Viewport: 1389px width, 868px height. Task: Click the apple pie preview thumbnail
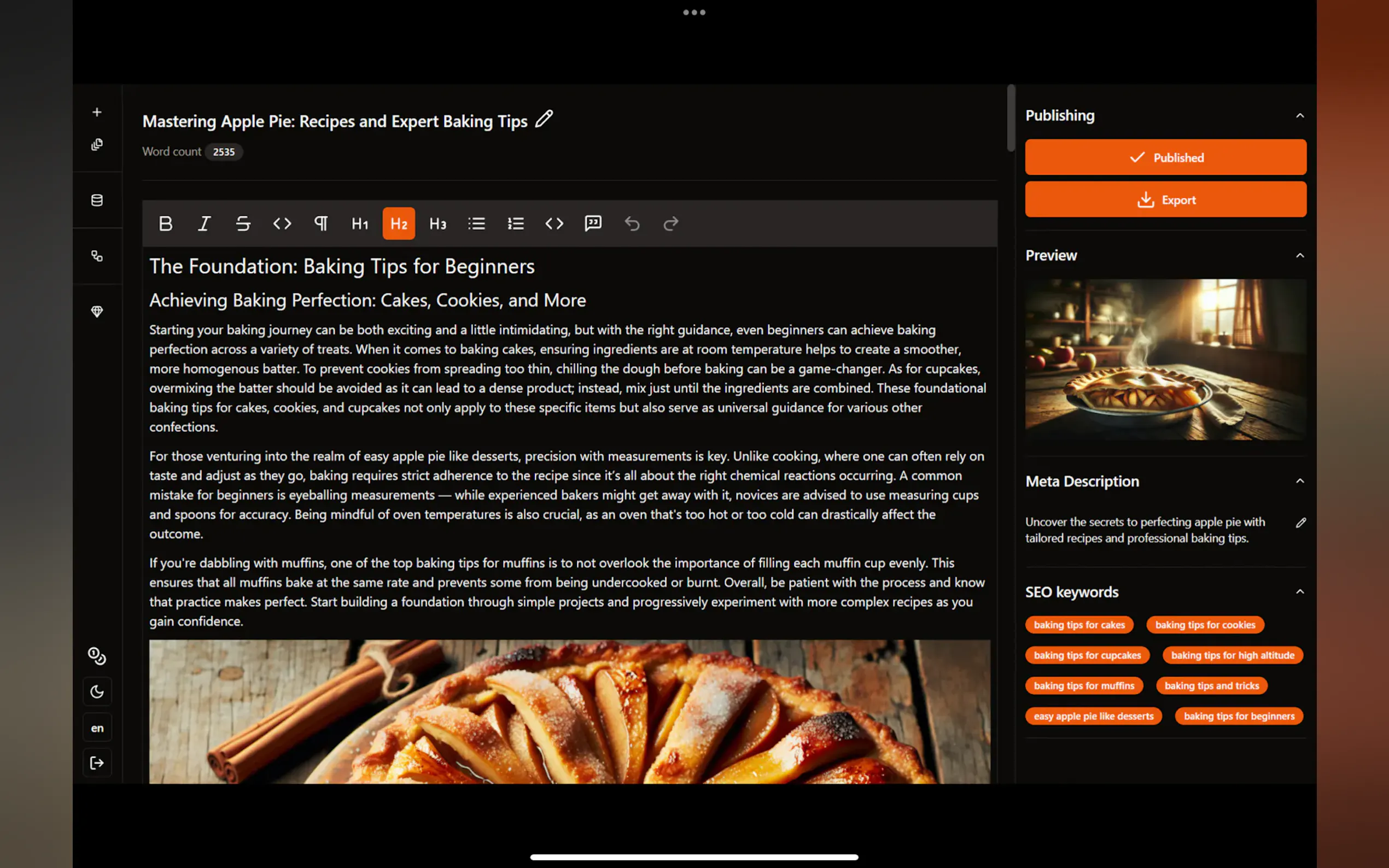(1165, 359)
